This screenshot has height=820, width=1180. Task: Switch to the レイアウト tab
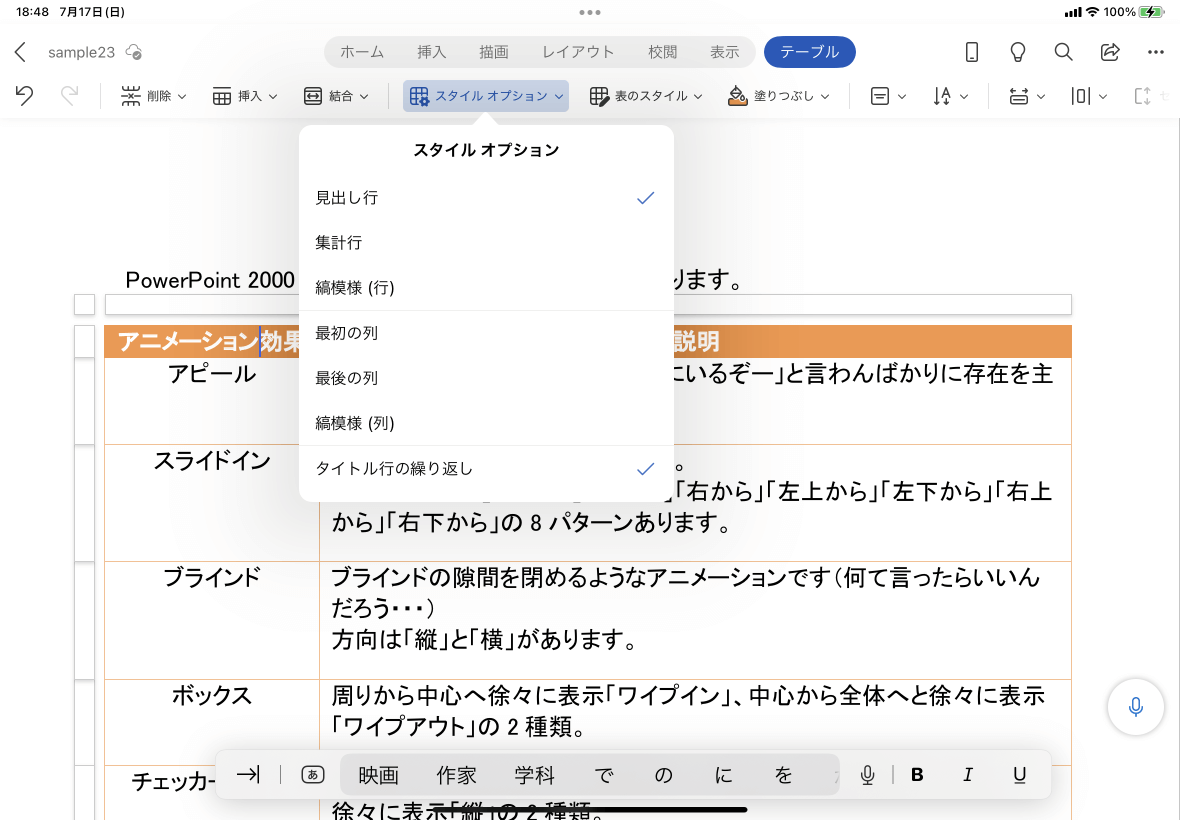578,52
